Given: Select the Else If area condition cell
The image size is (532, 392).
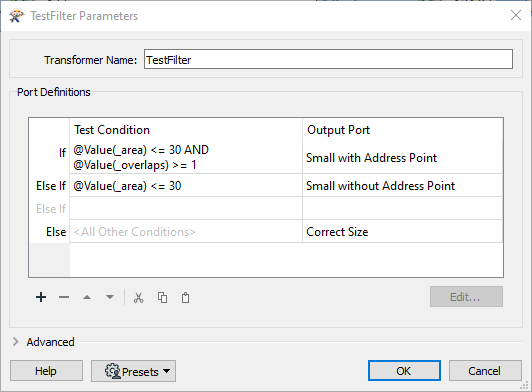Looking at the screenshot, I should pyautogui.click(x=186, y=185).
